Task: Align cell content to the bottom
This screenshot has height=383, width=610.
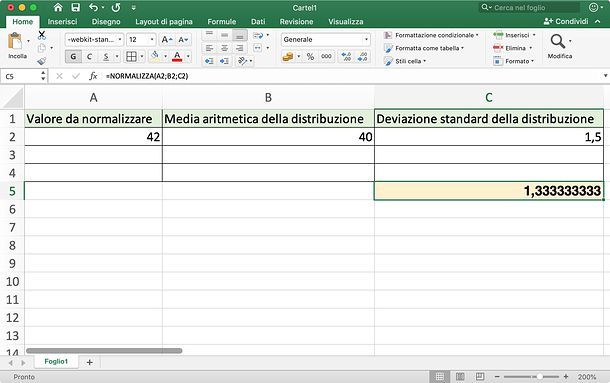Action: 240,35
